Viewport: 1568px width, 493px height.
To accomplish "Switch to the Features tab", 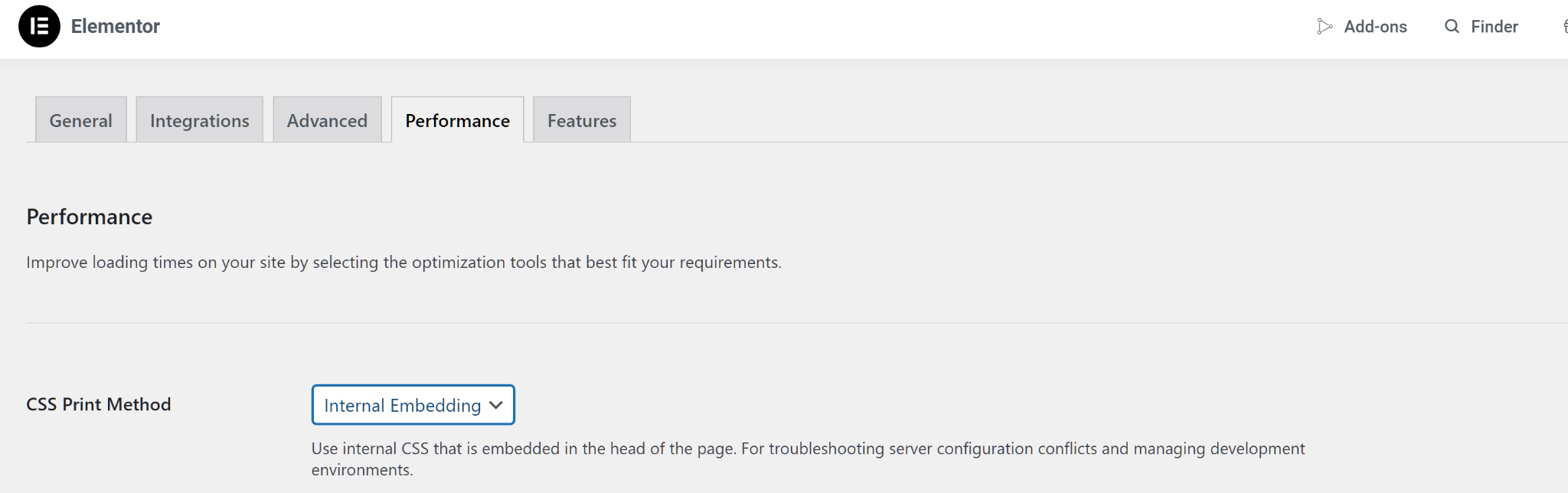I will tap(581, 120).
